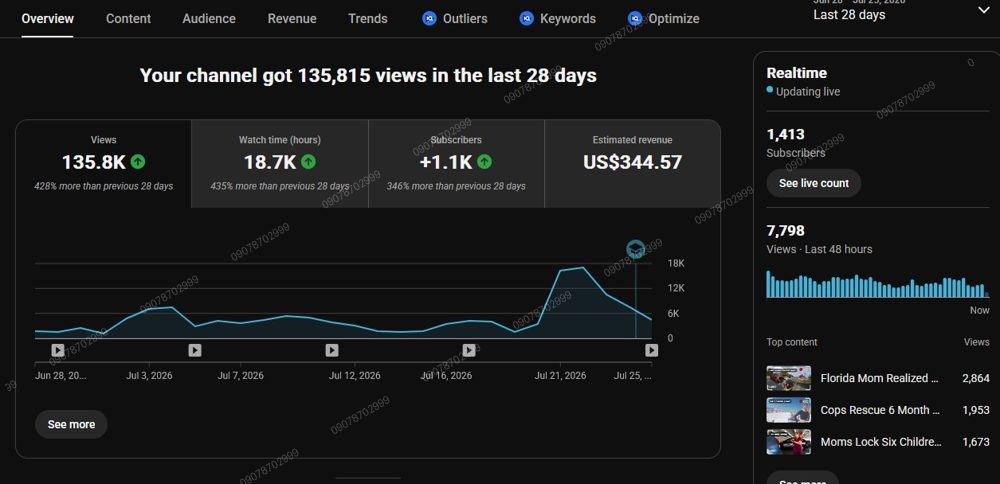Click the graduation cap chart marker
1000x484 pixels.
point(635,249)
